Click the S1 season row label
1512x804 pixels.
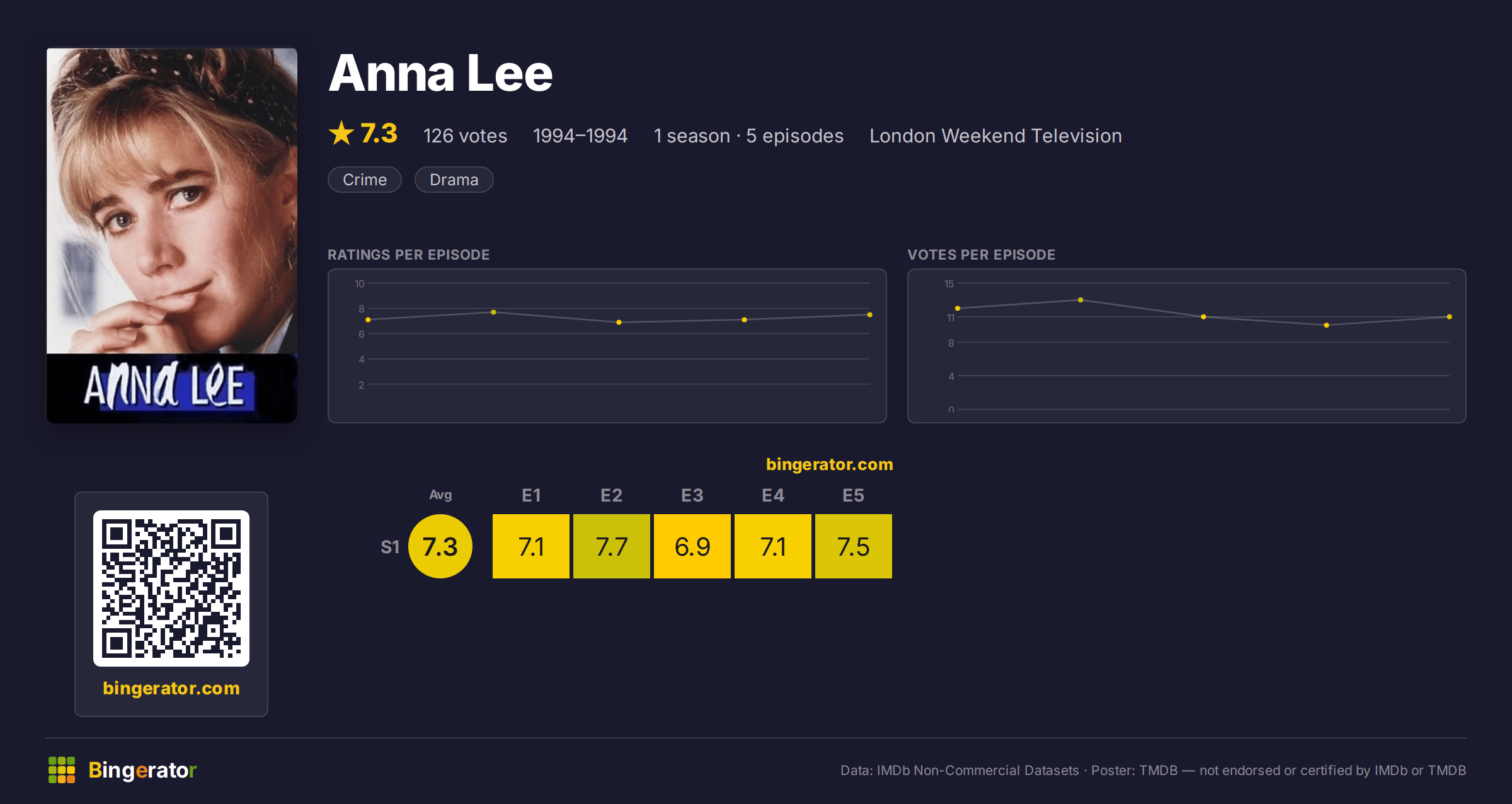[390, 547]
